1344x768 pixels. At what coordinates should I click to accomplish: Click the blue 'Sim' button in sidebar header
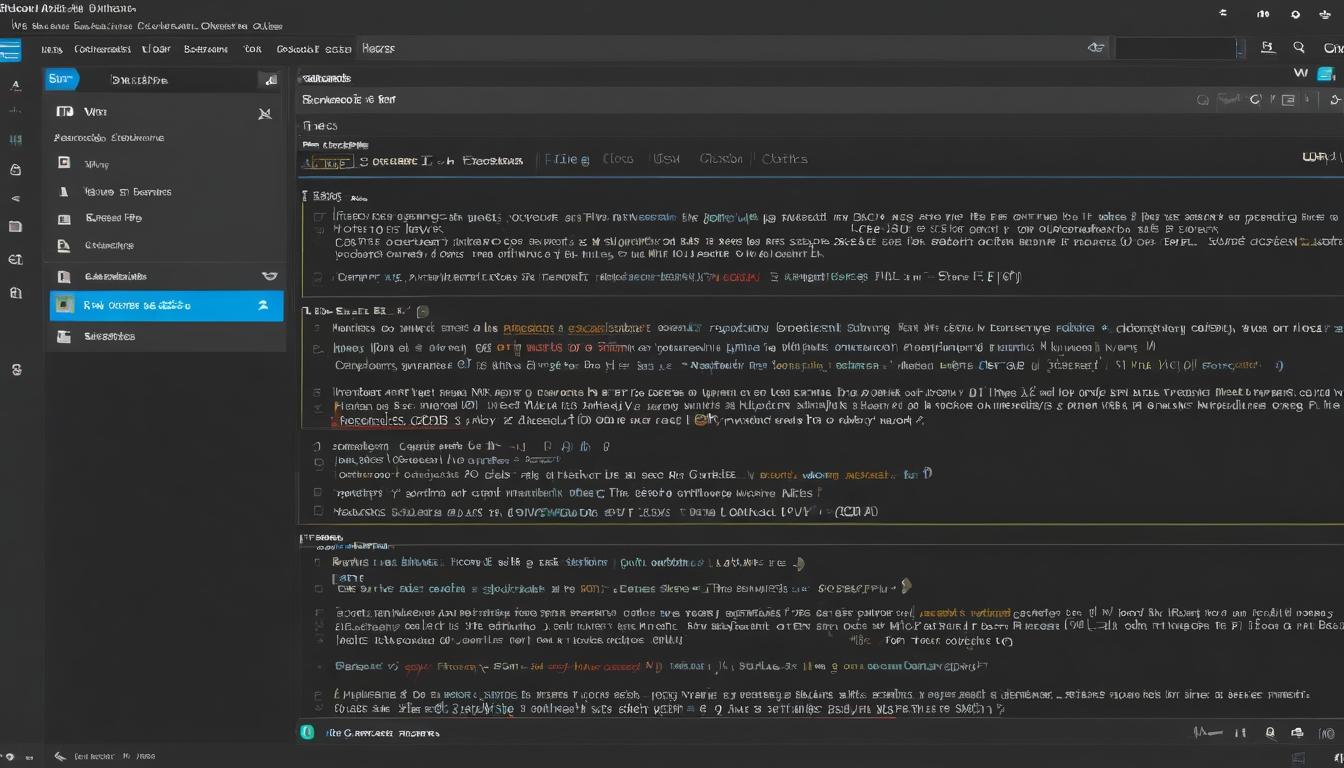[x=60, y=79]
